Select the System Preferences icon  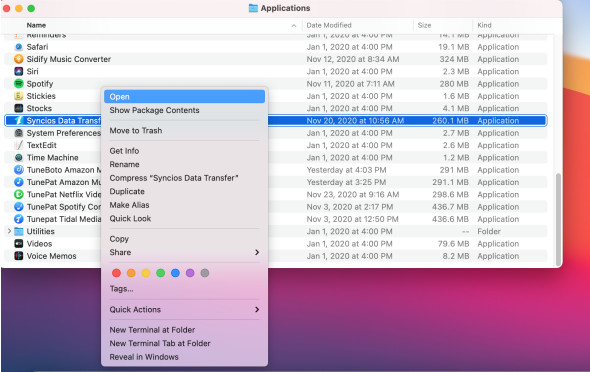click(x=18, y=133)
